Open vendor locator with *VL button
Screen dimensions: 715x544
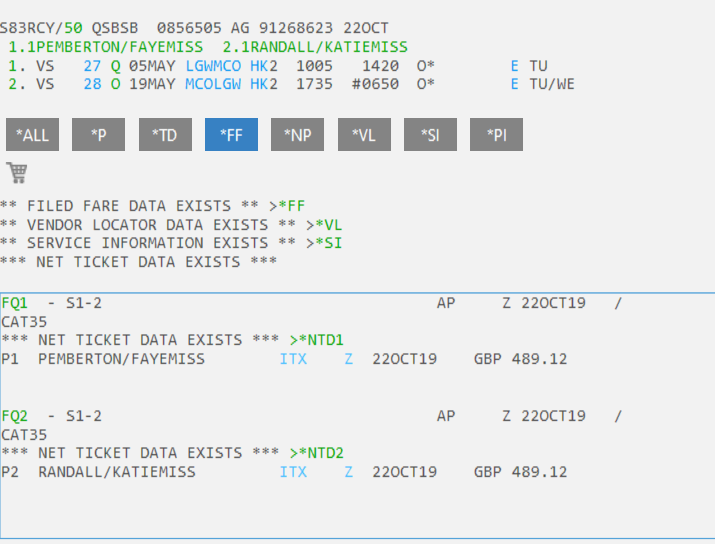click(364, 135)
